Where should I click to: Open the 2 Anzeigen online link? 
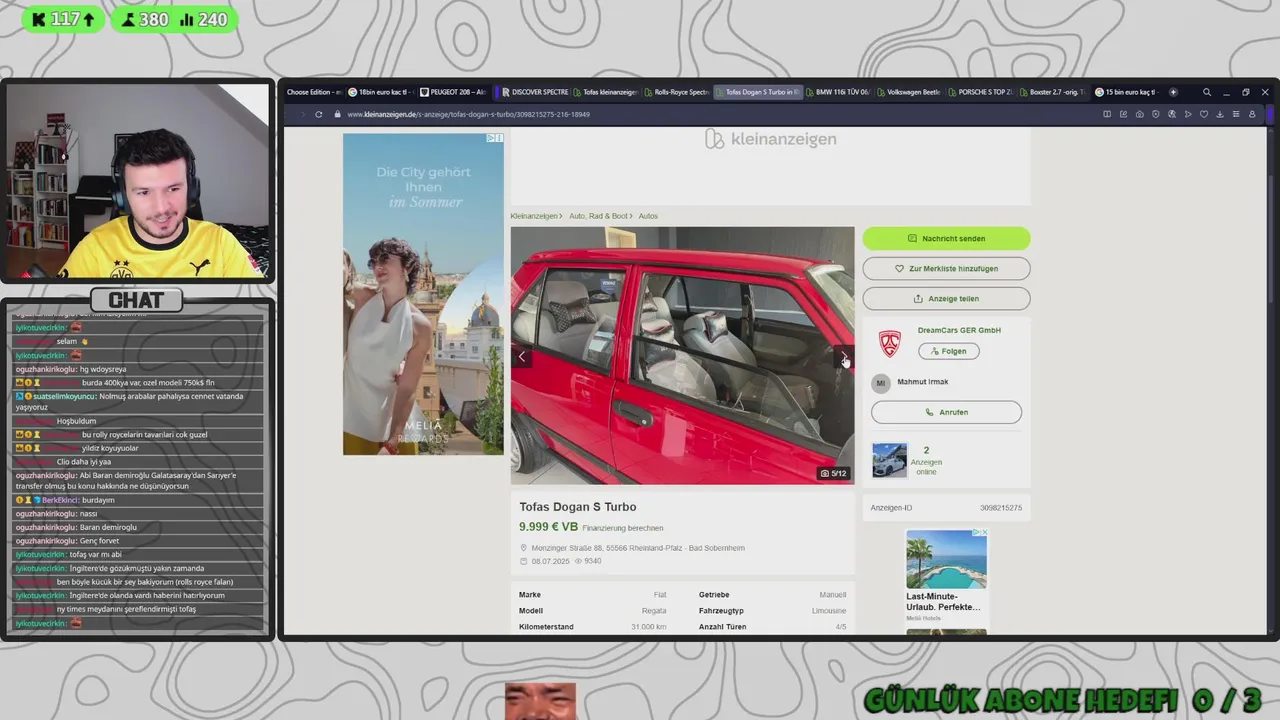(x=926, y=461)
